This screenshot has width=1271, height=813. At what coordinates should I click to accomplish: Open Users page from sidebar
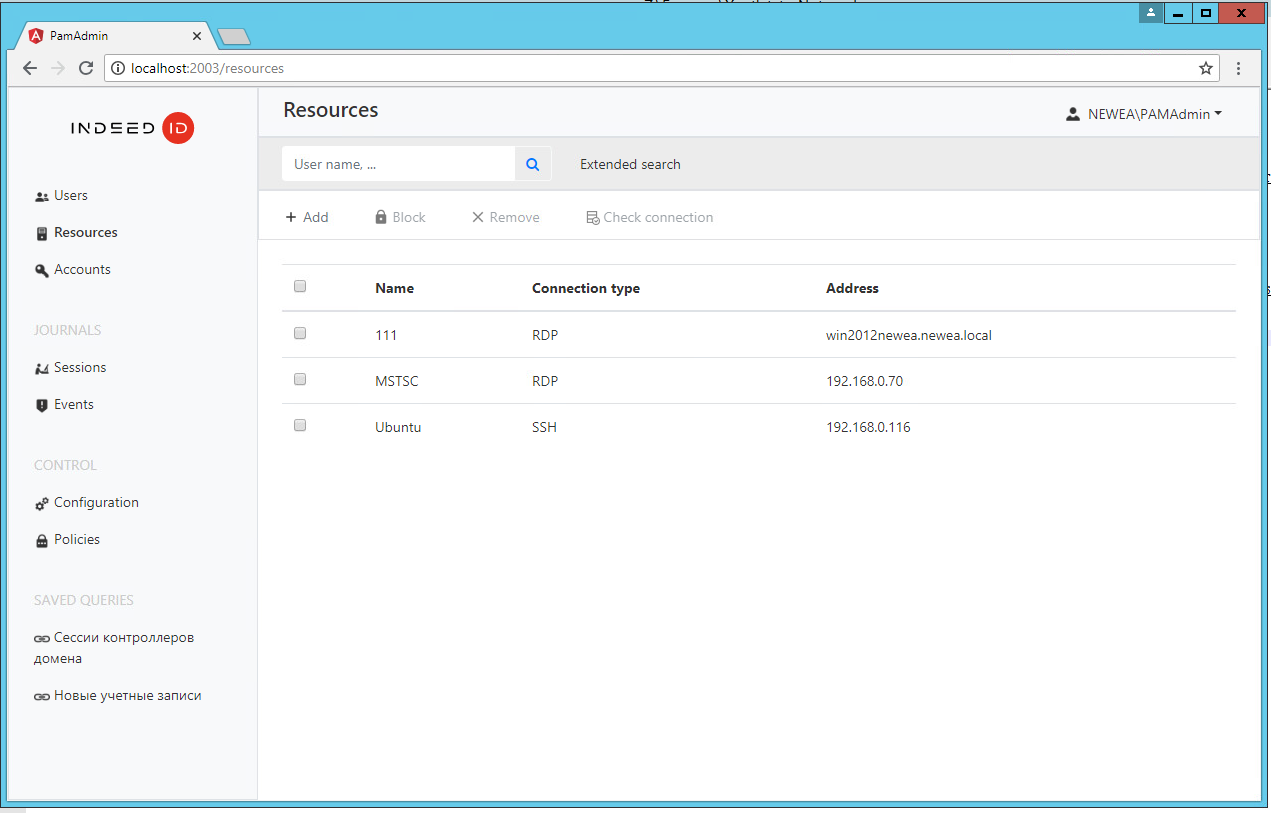(70, 196)
